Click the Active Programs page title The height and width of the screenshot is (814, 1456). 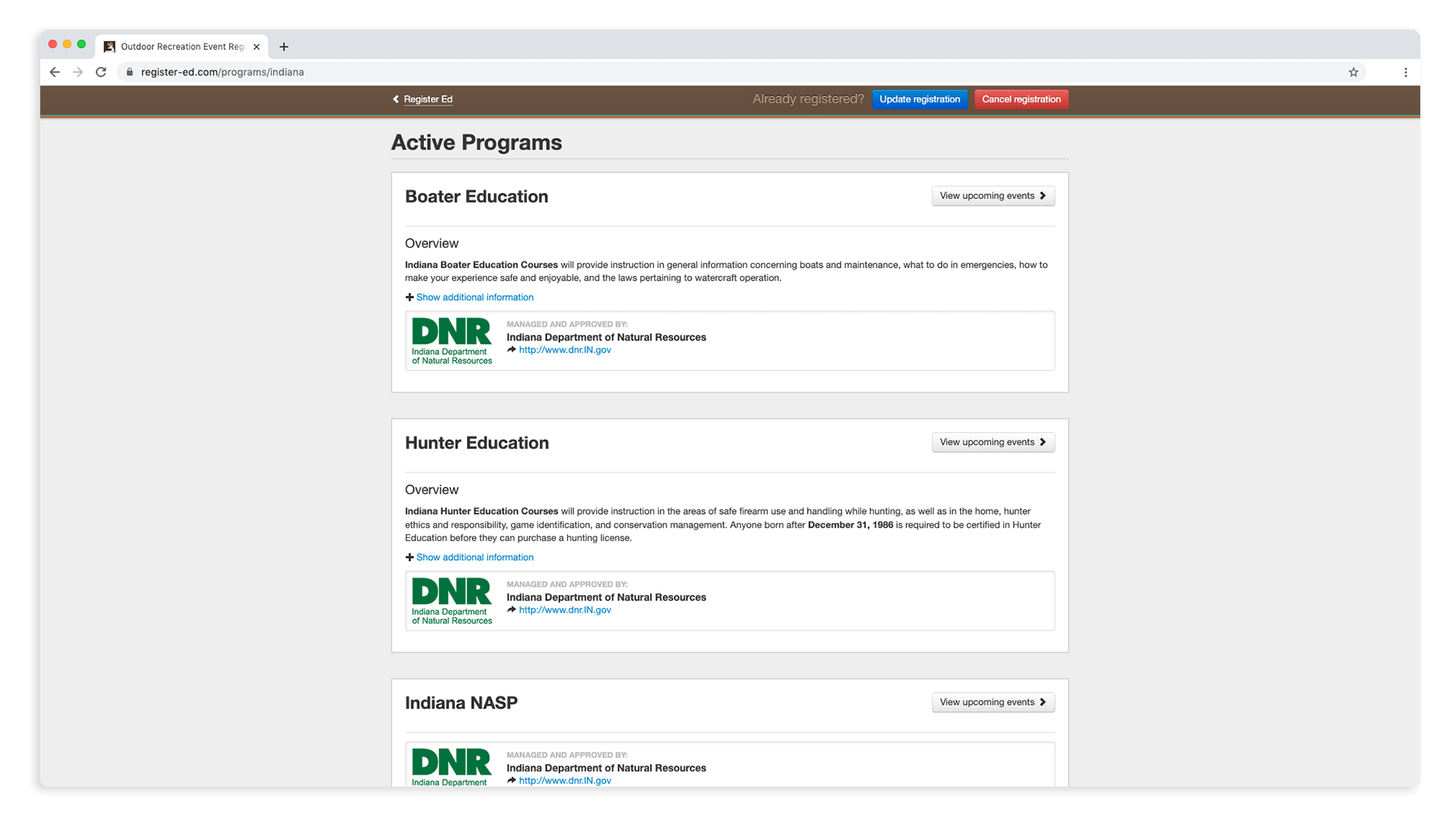[476, 142]
